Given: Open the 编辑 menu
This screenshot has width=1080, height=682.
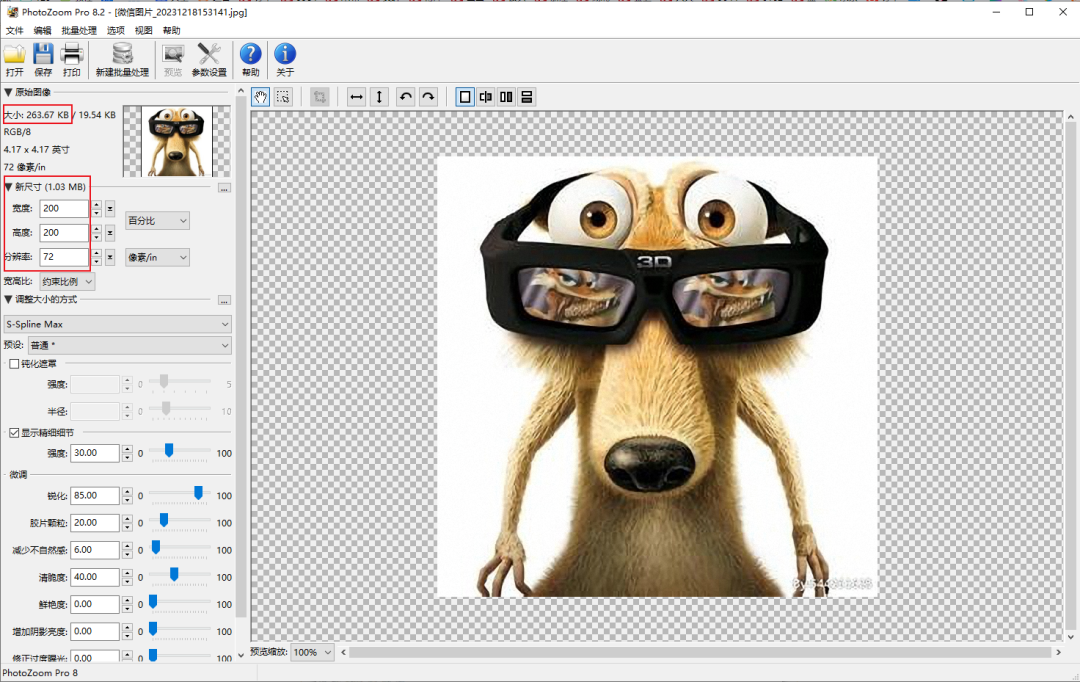Looking at the screenshot, I should point(43,30).
